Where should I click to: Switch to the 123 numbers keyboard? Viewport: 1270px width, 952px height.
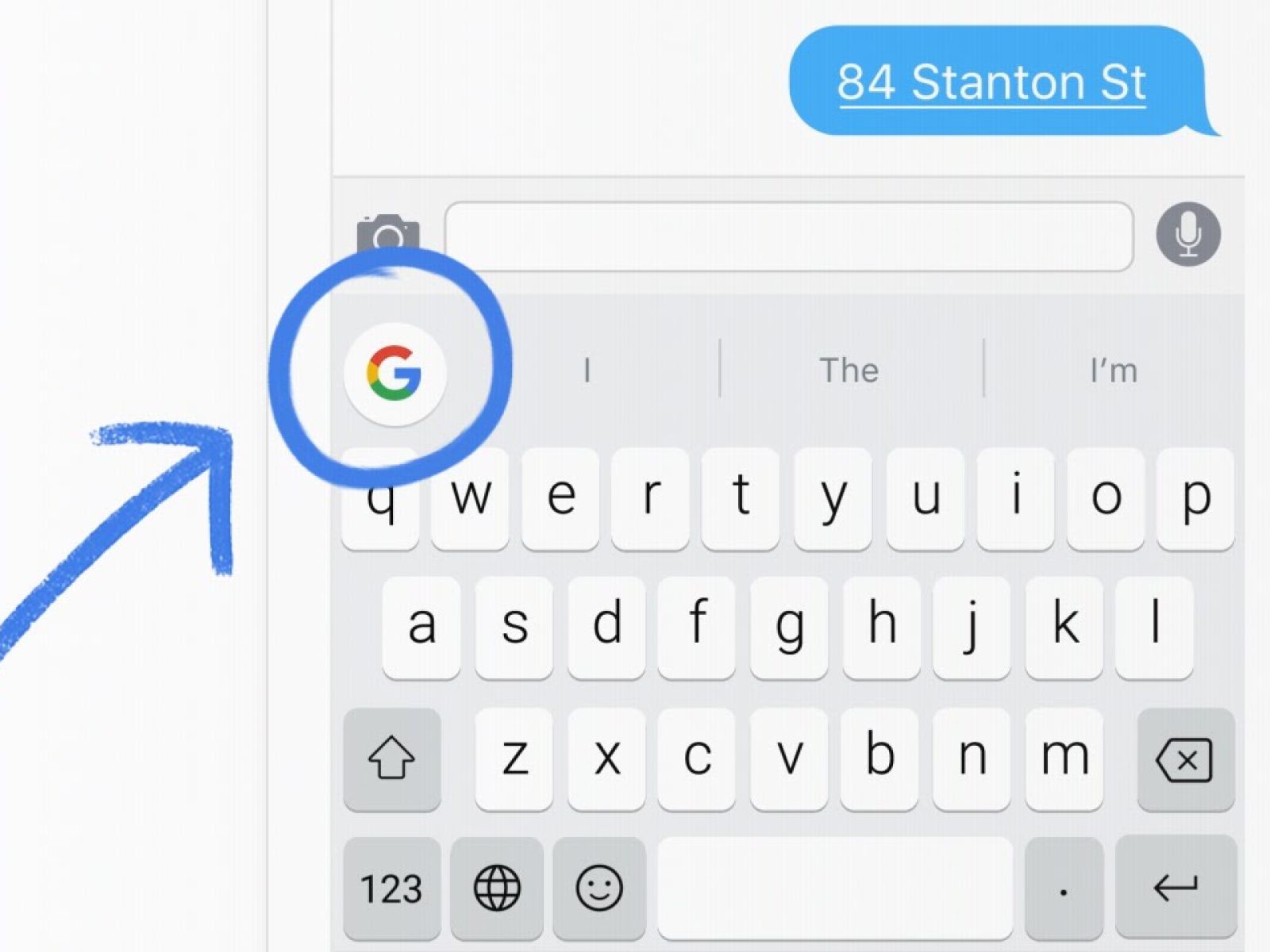pyautogui.click(x=392, y=888)
